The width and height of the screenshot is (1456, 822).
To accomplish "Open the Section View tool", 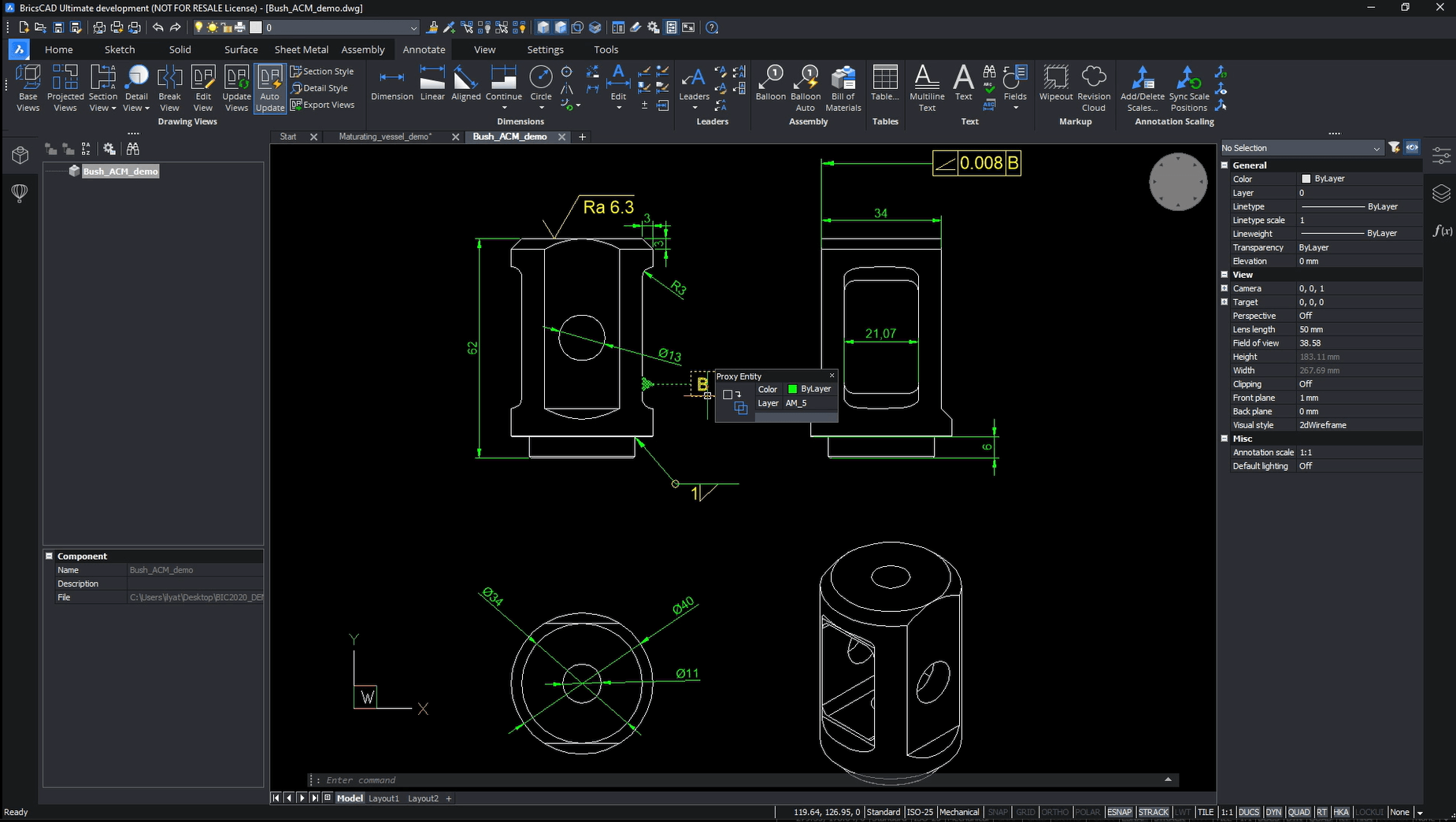I will click(x=102, y=87).
